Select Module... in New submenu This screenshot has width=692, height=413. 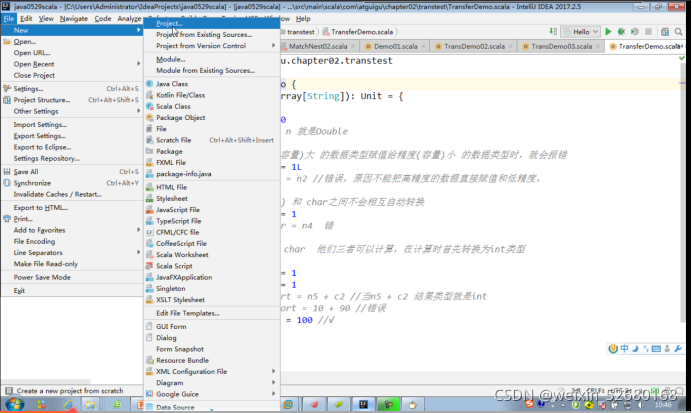click(x=212, y=59)
